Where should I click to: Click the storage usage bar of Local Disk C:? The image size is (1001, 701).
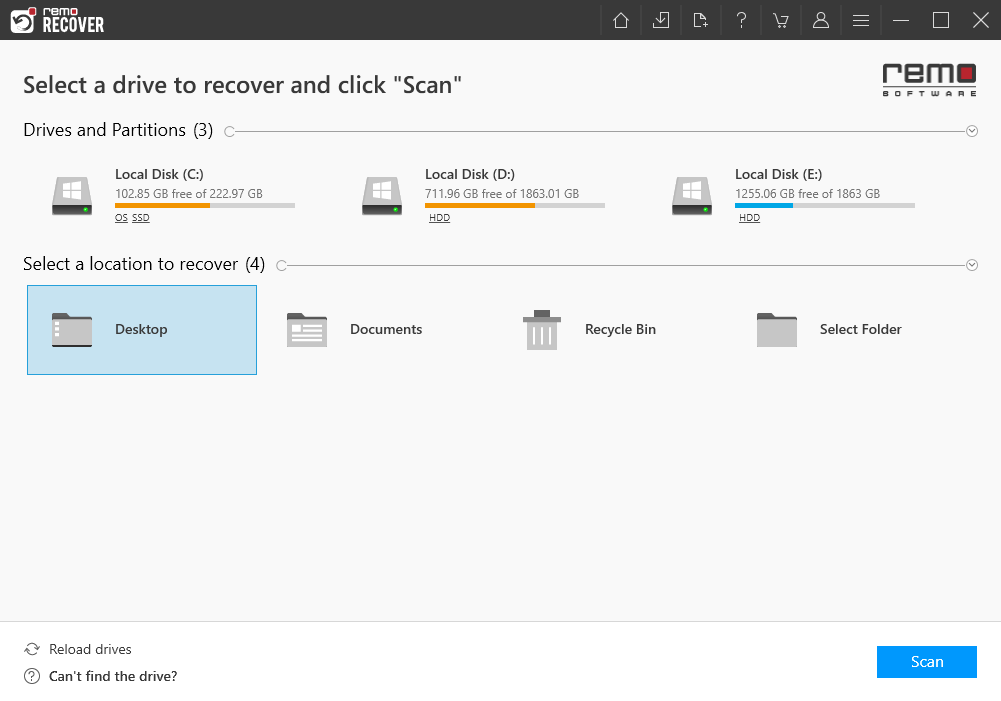point(204,205)
